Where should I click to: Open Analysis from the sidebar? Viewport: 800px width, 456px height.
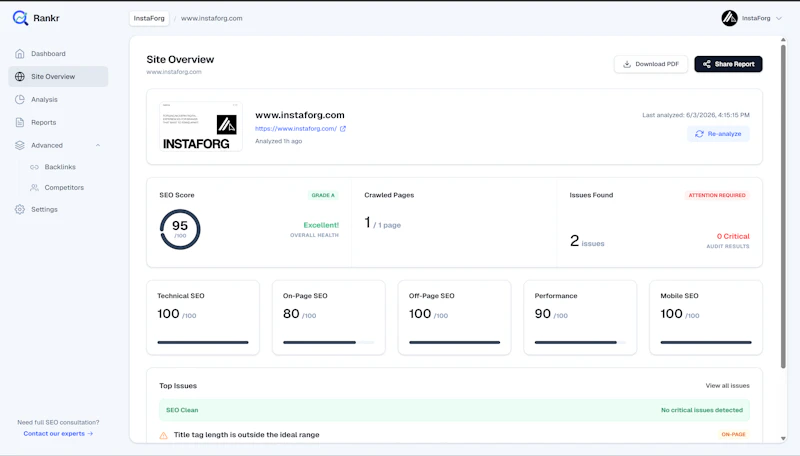58,99
